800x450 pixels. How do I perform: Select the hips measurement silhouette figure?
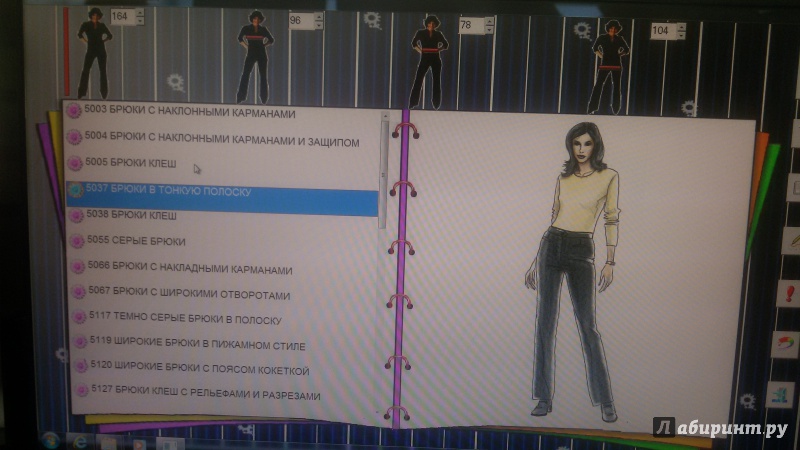coord(608,66)
